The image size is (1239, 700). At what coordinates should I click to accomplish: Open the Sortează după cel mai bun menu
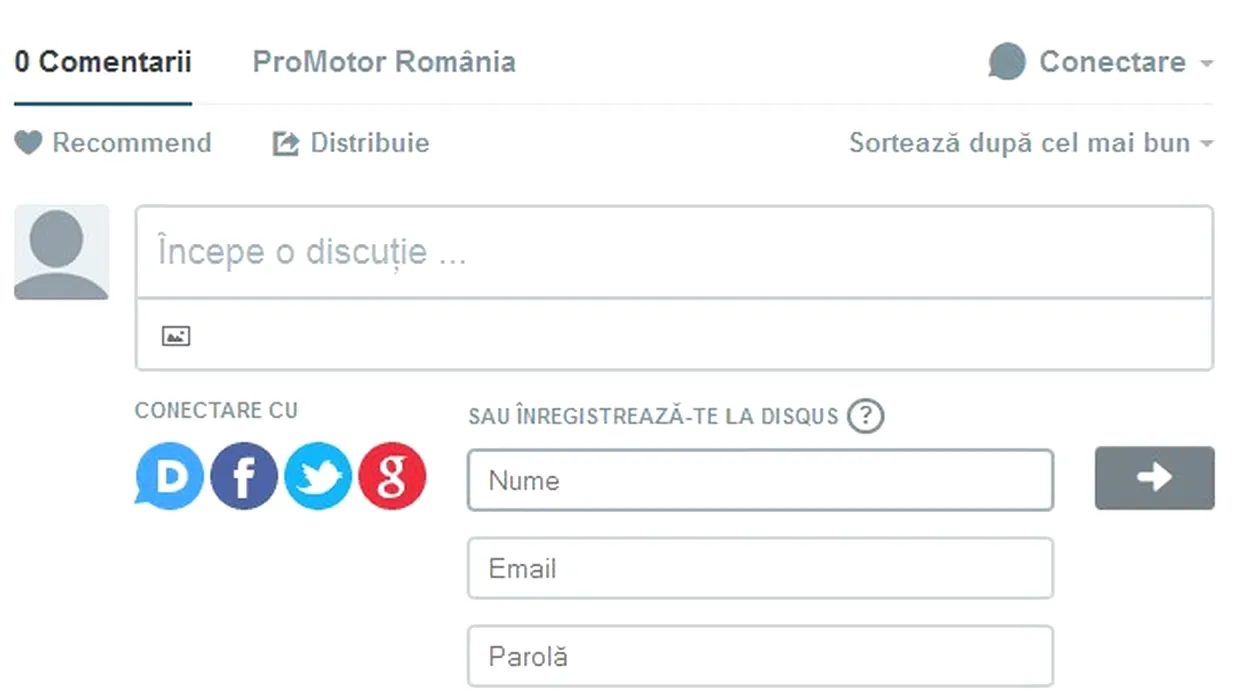click(x=1031, y=143)
